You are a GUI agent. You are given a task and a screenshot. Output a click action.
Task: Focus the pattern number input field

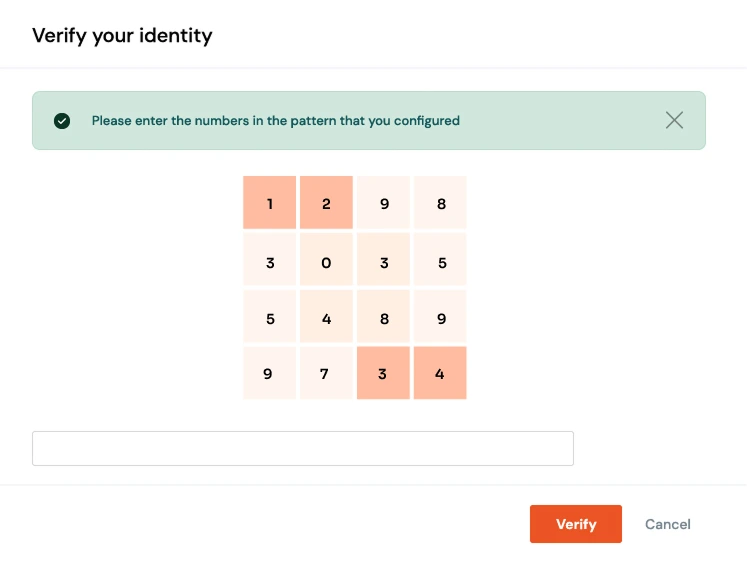(x=302, y=448)
